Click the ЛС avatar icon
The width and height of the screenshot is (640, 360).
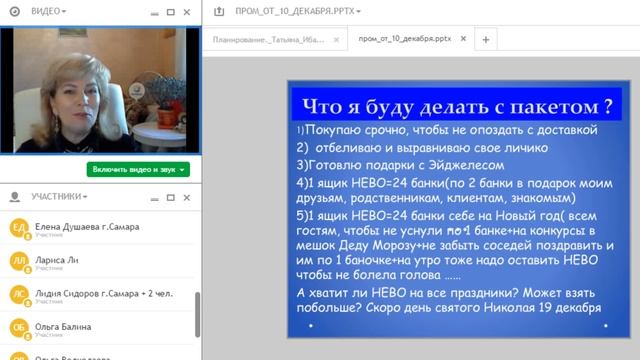point(20,295)
